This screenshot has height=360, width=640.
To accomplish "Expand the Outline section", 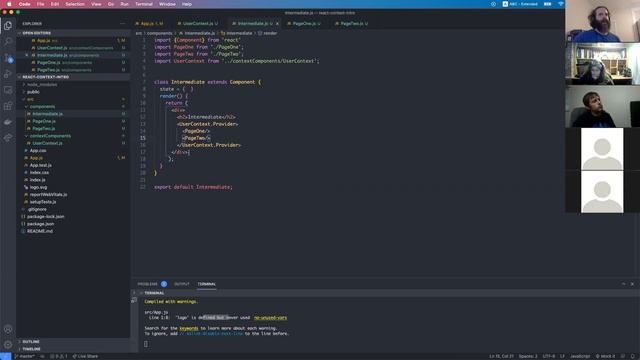I will 73,342.
